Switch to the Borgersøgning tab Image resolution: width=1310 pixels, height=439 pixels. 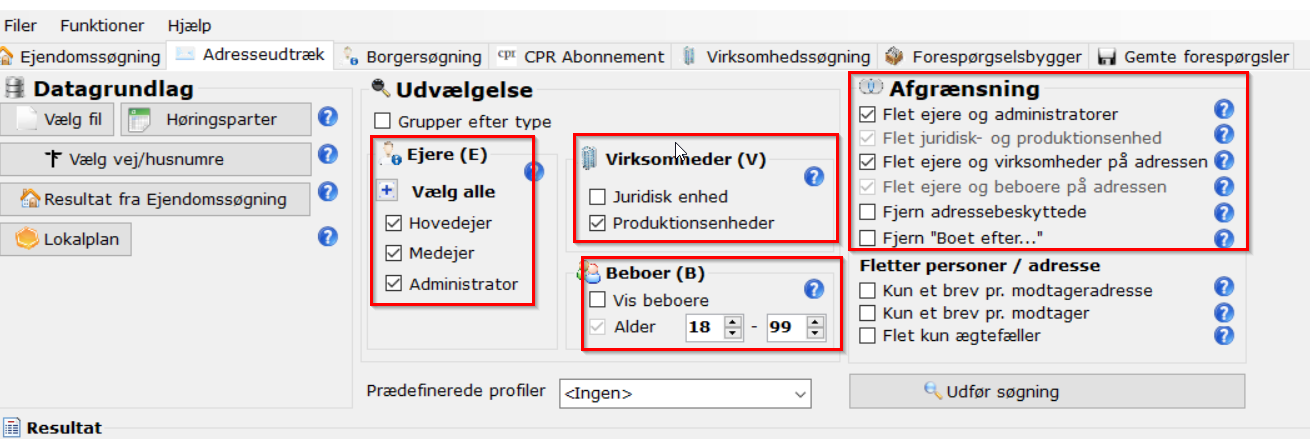tap(415, 57)
